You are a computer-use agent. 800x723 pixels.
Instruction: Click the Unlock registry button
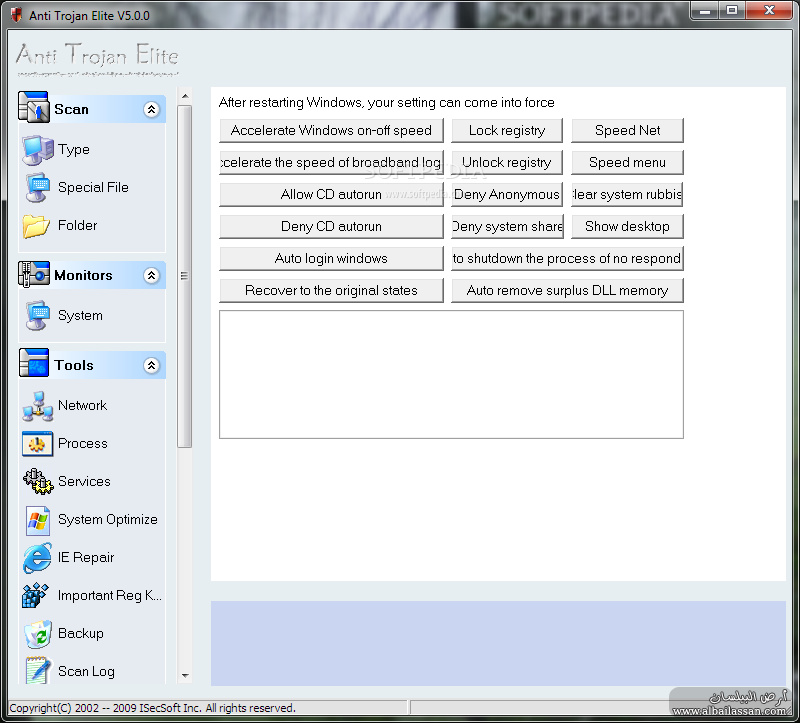[507, 163]
